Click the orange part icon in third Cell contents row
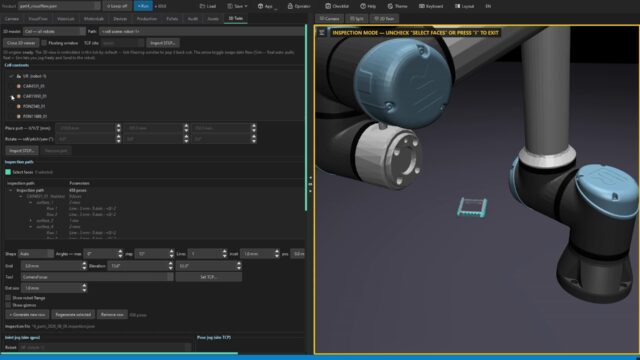The image size is (640, 360). (18, 96)
